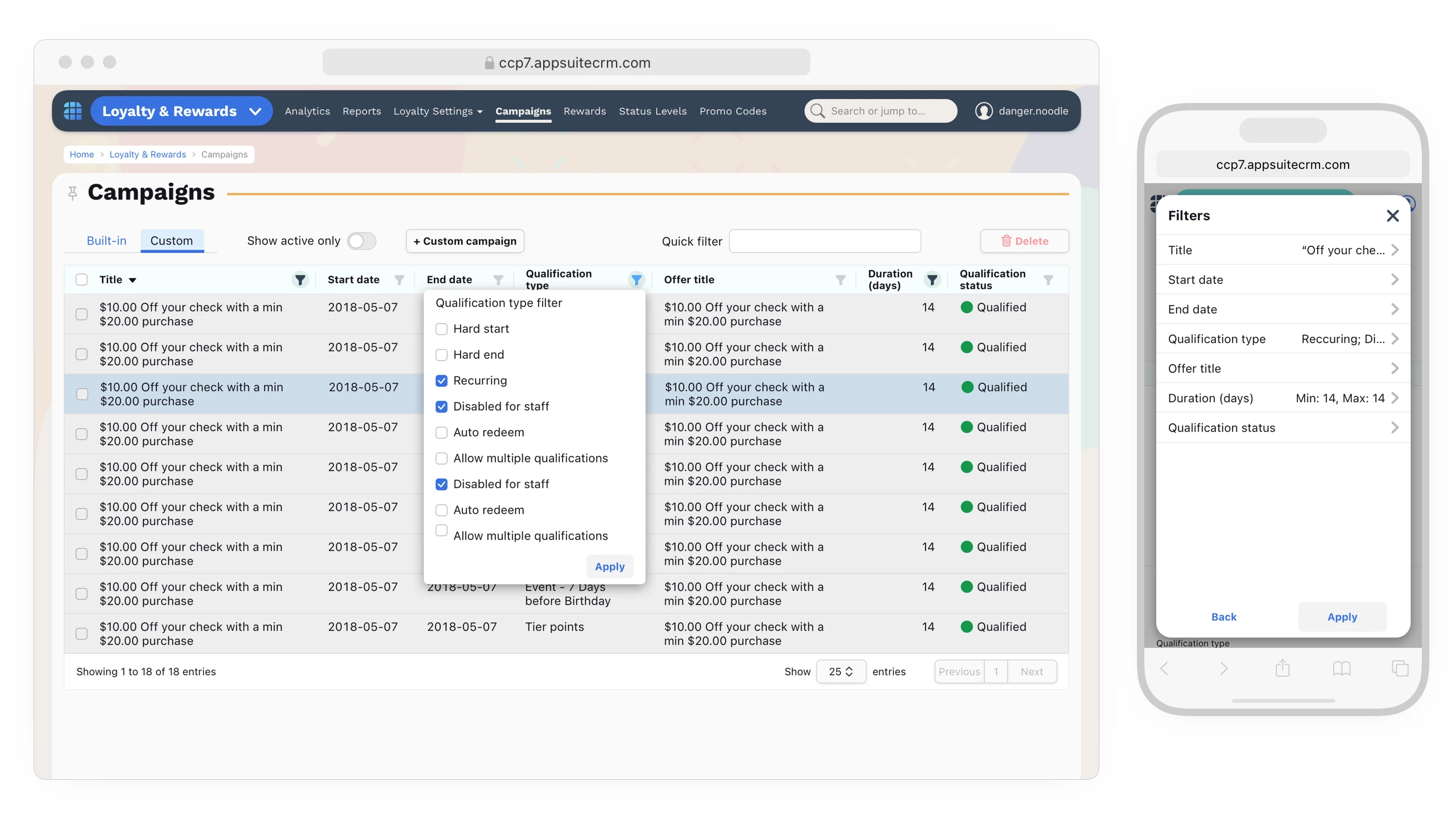Click the + Custom campaign button
Image resolution: width=1456 pixels, height=819 pixels.
(465, 241)
